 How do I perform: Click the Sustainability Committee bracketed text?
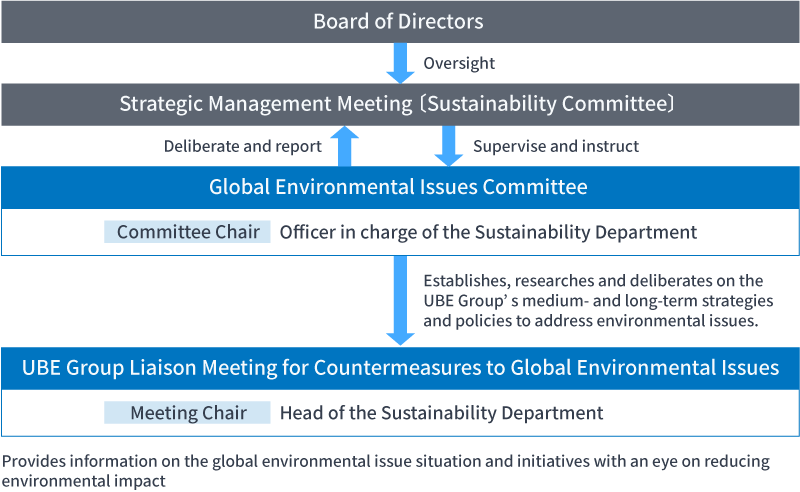tap(546, 104)
